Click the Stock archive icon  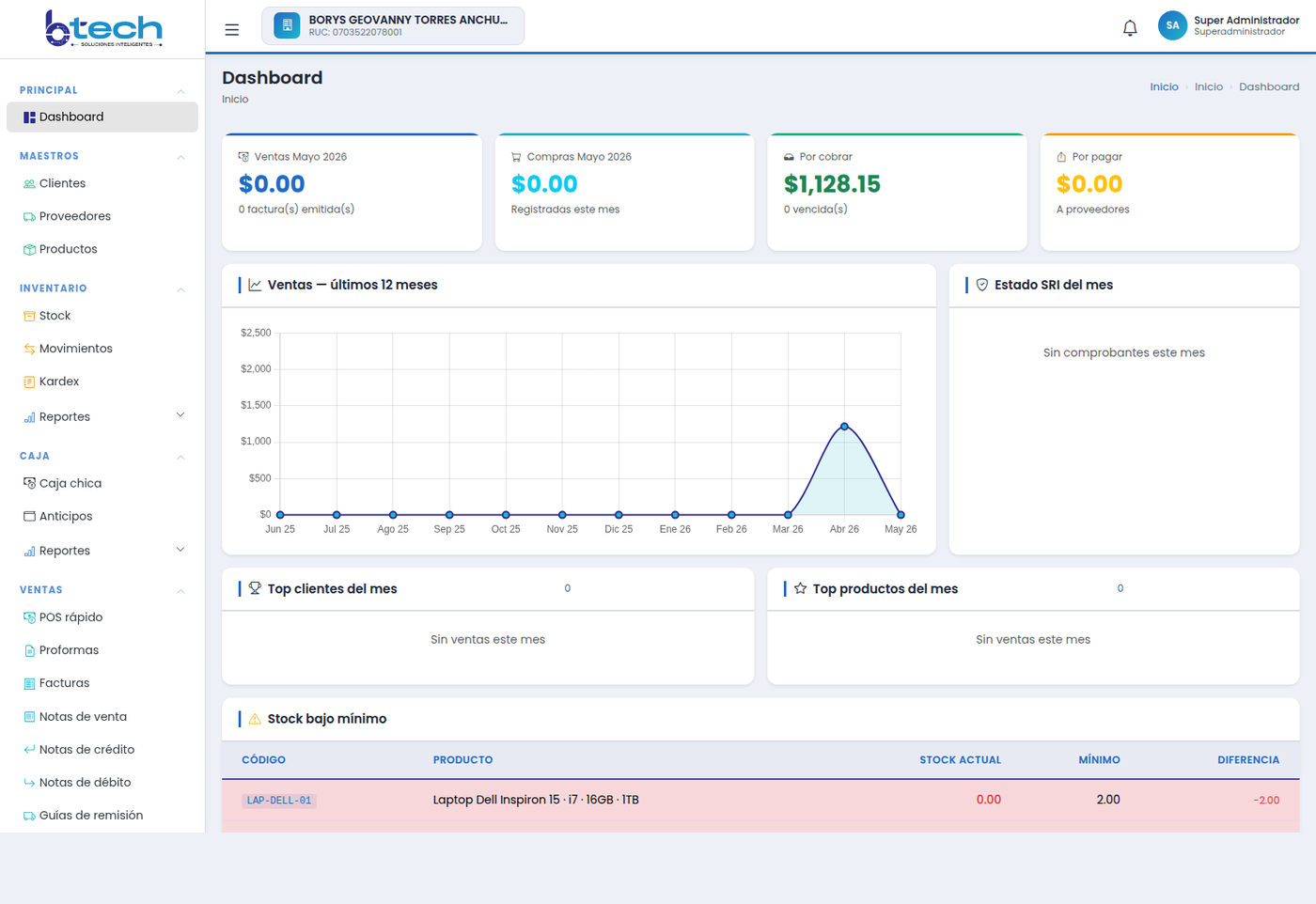[29, 317]
